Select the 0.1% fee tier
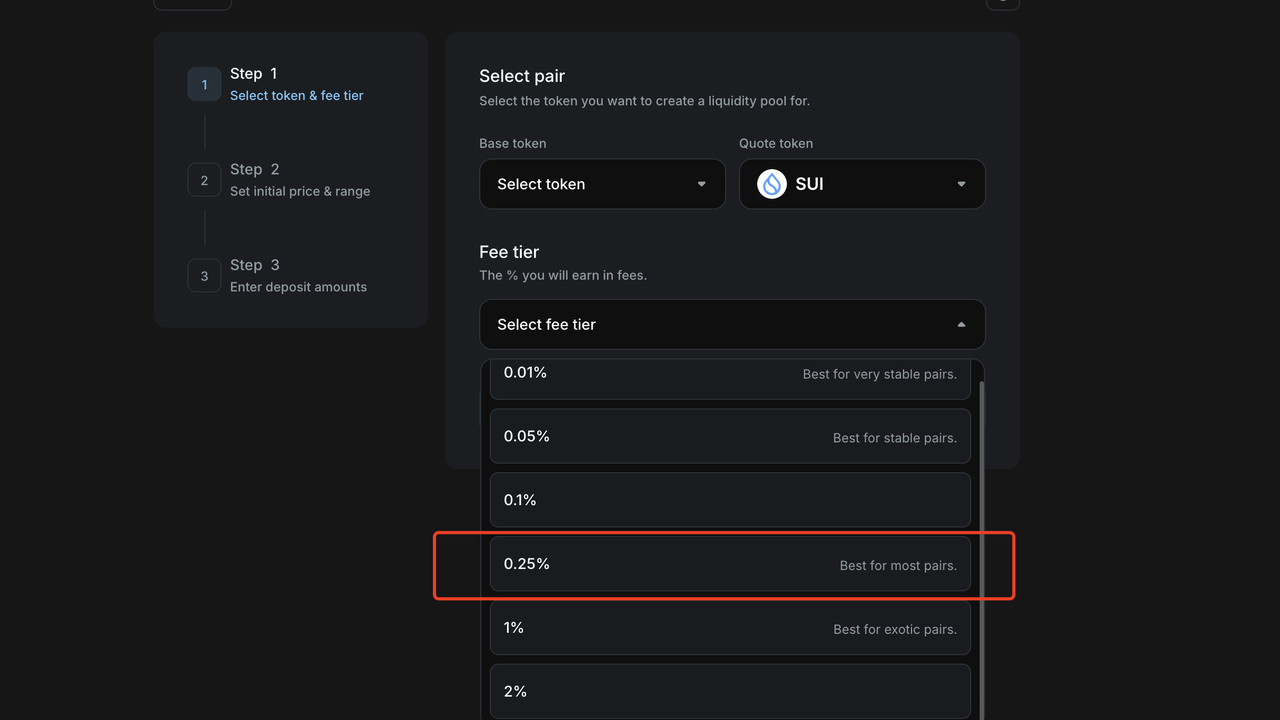 [730, 500]
